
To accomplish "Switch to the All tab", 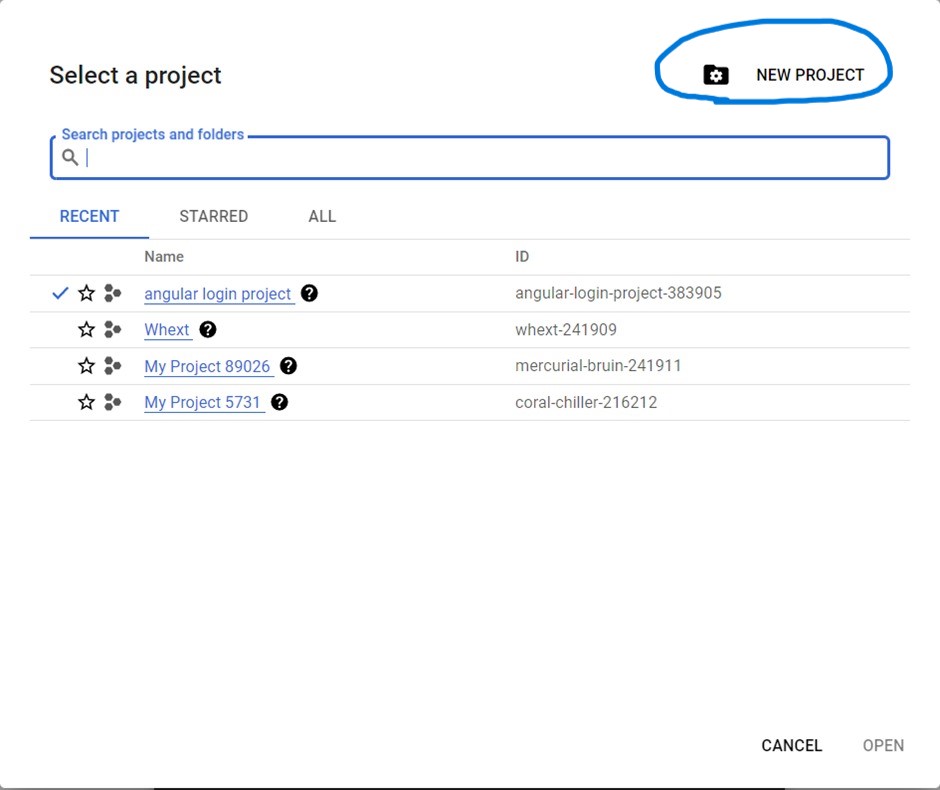I will (x=322, y=216).
